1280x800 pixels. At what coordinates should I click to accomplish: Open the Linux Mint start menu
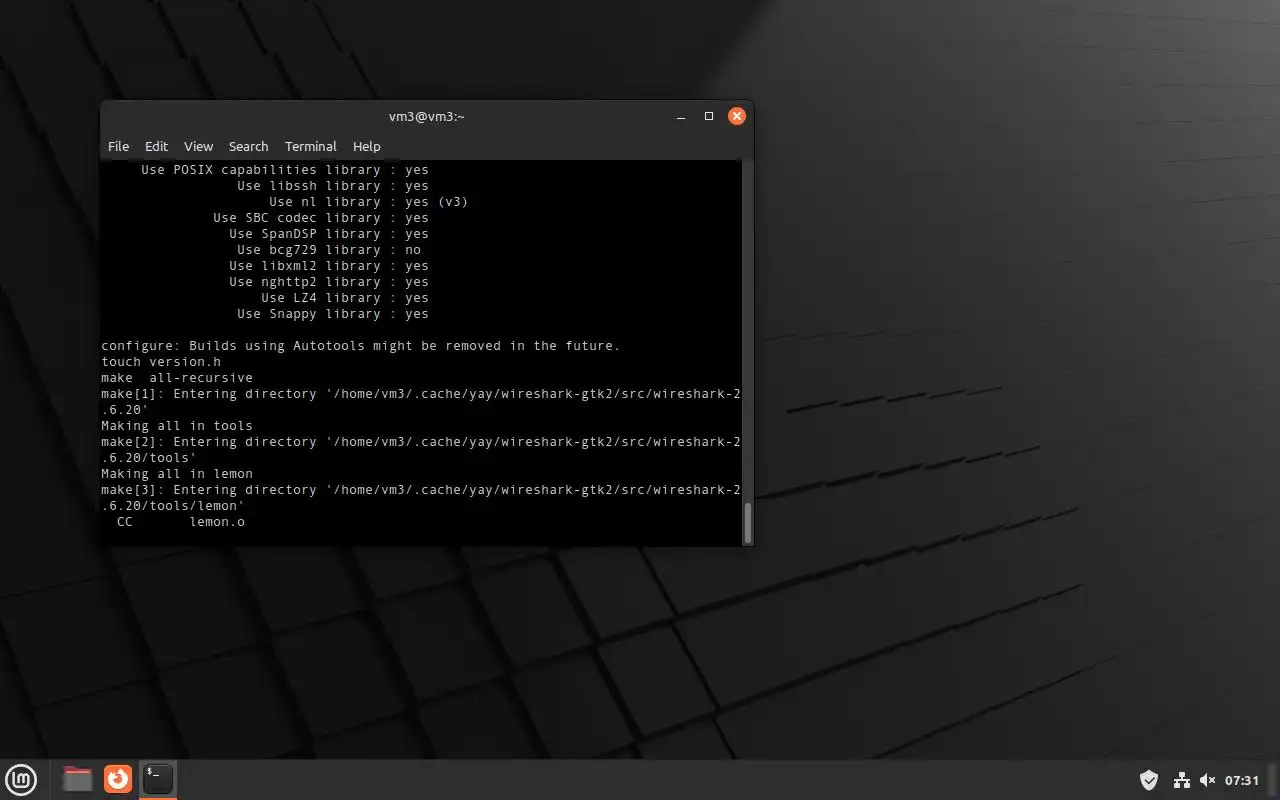coord(21,779)
